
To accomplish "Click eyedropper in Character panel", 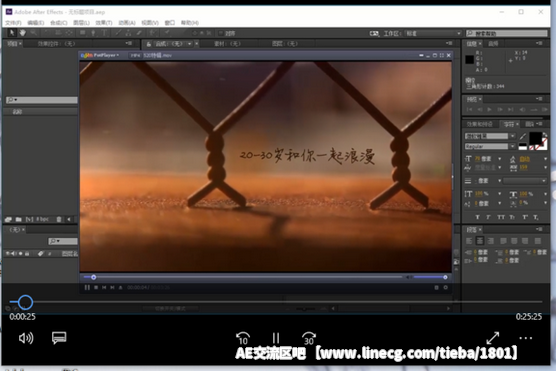I will 523,136.
